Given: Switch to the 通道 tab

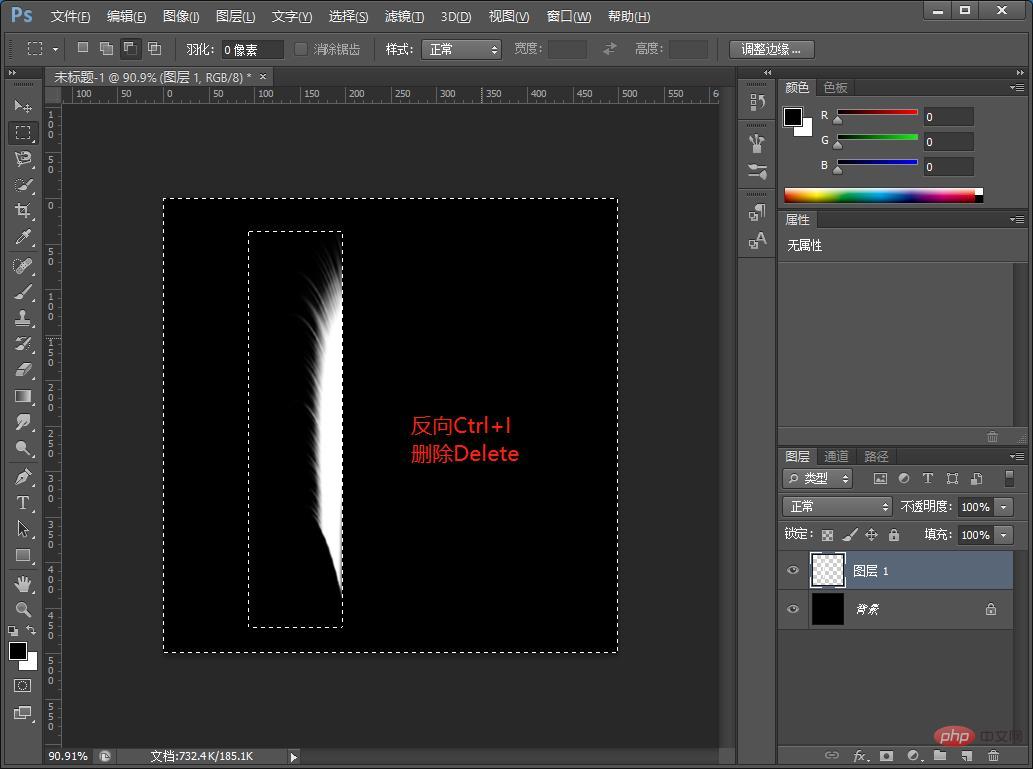Looking at the screenshot, I should 836,456.
